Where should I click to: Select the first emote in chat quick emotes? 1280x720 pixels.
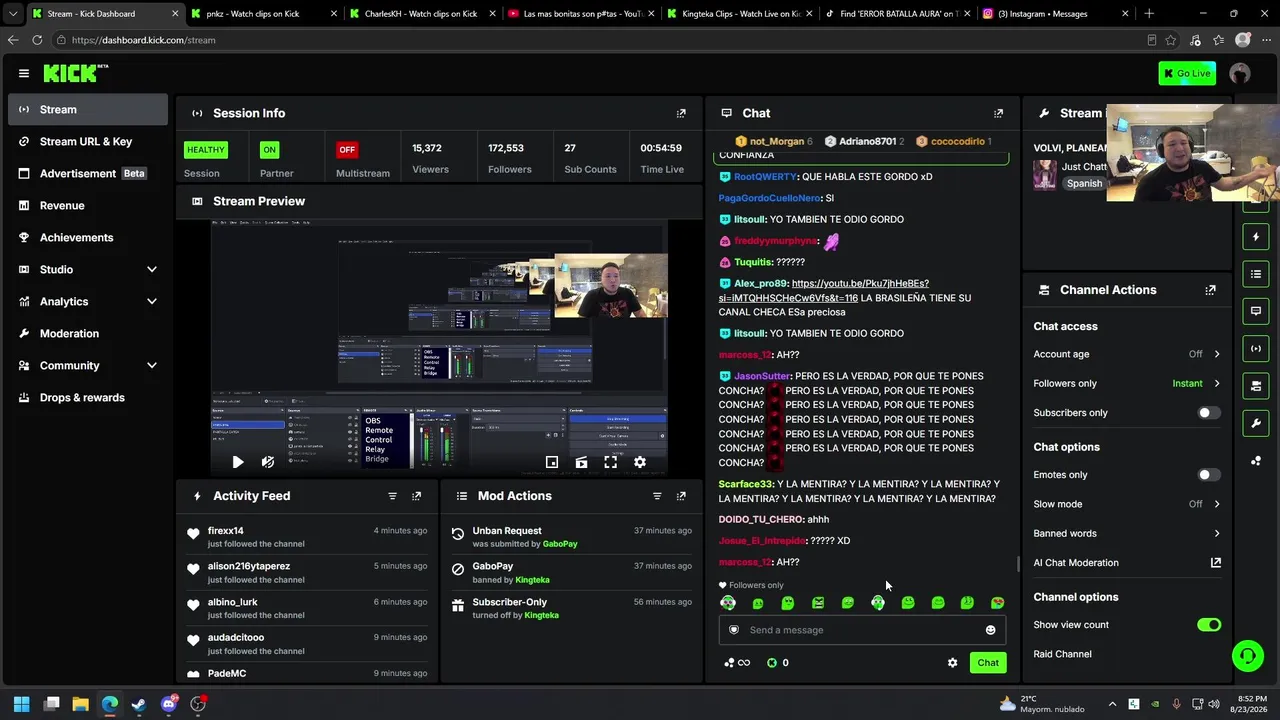click(x=728, y=603)
